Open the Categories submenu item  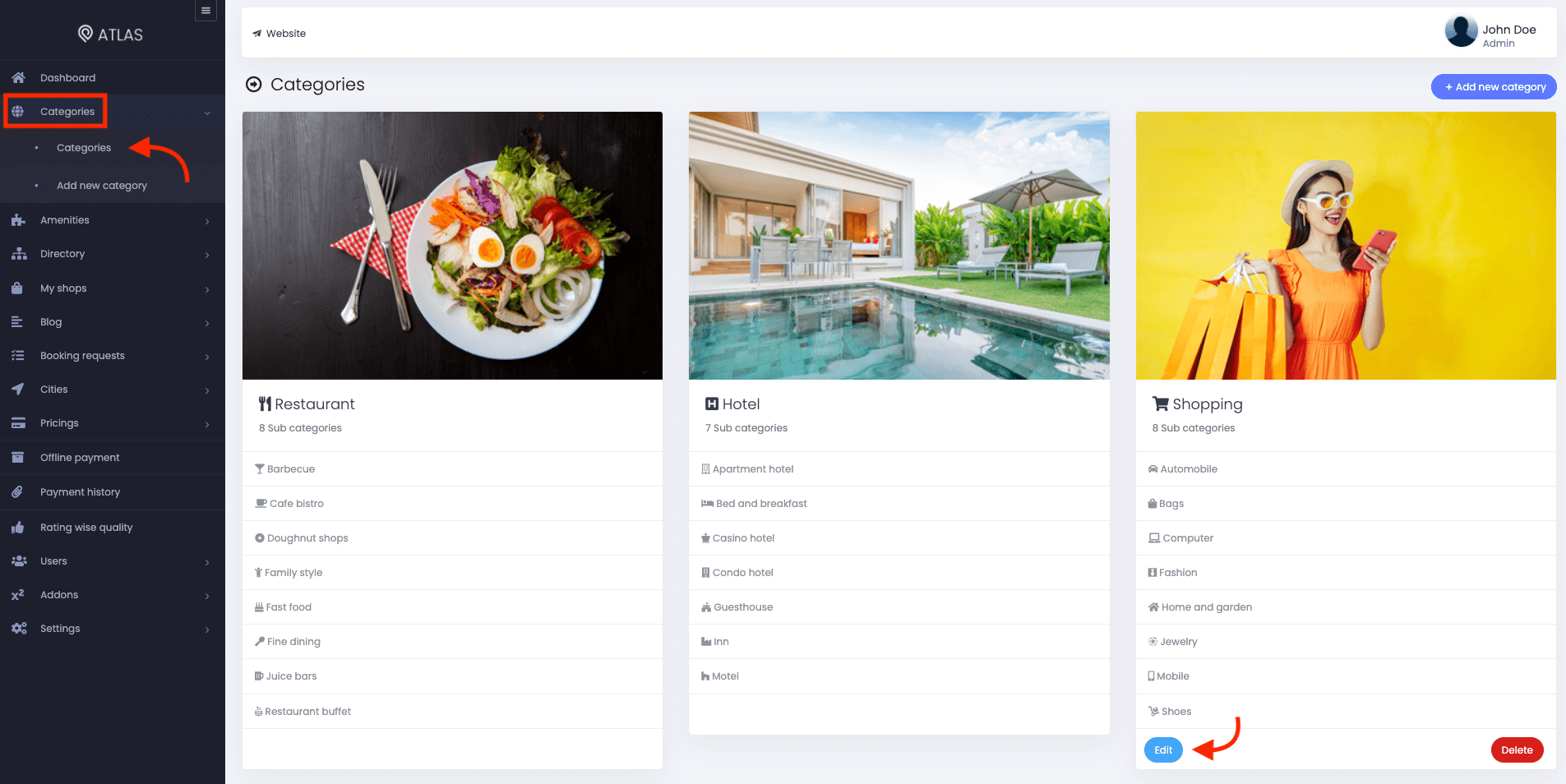click(84, 148)
